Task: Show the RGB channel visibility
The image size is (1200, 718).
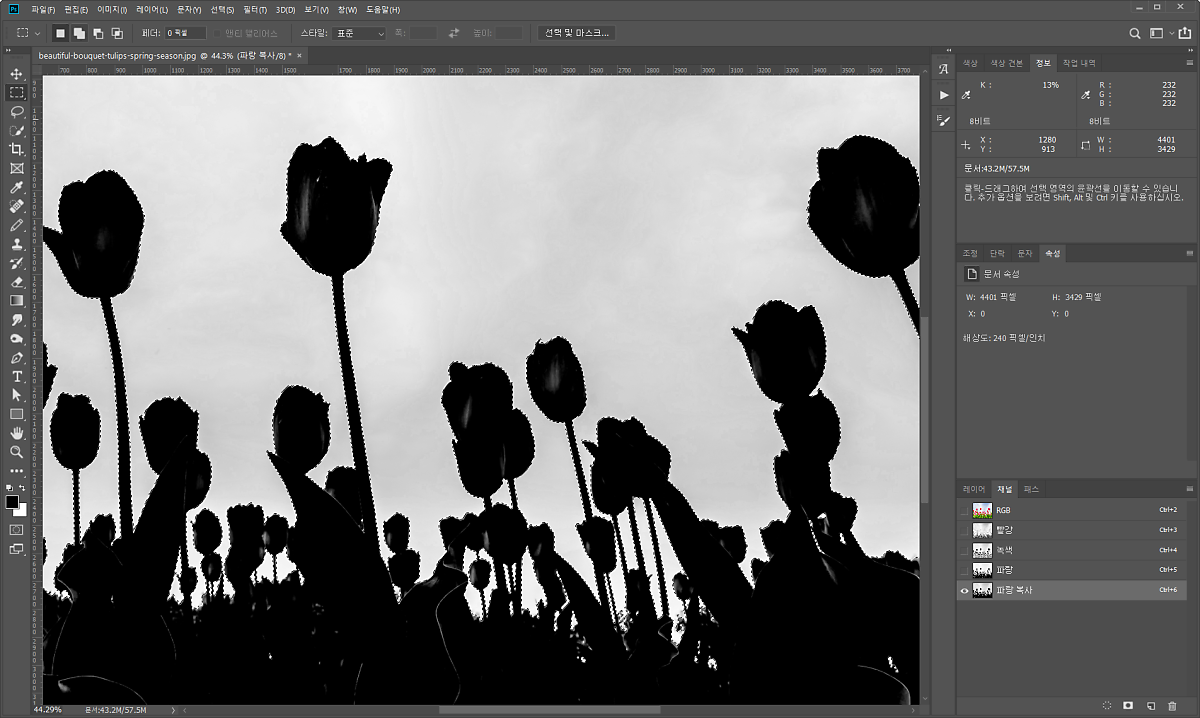Action: [965, 510]
